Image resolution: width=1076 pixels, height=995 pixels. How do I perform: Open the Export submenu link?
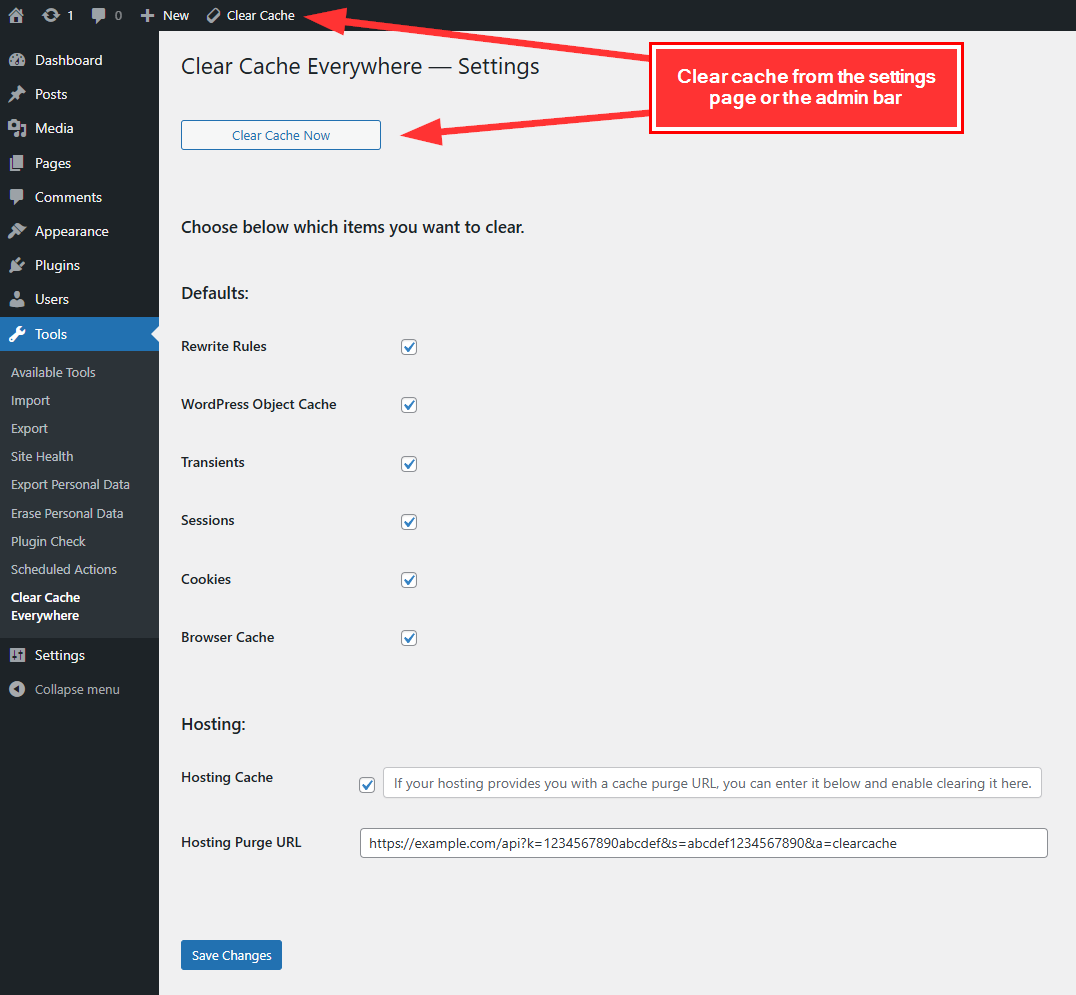tap(30, 429)
